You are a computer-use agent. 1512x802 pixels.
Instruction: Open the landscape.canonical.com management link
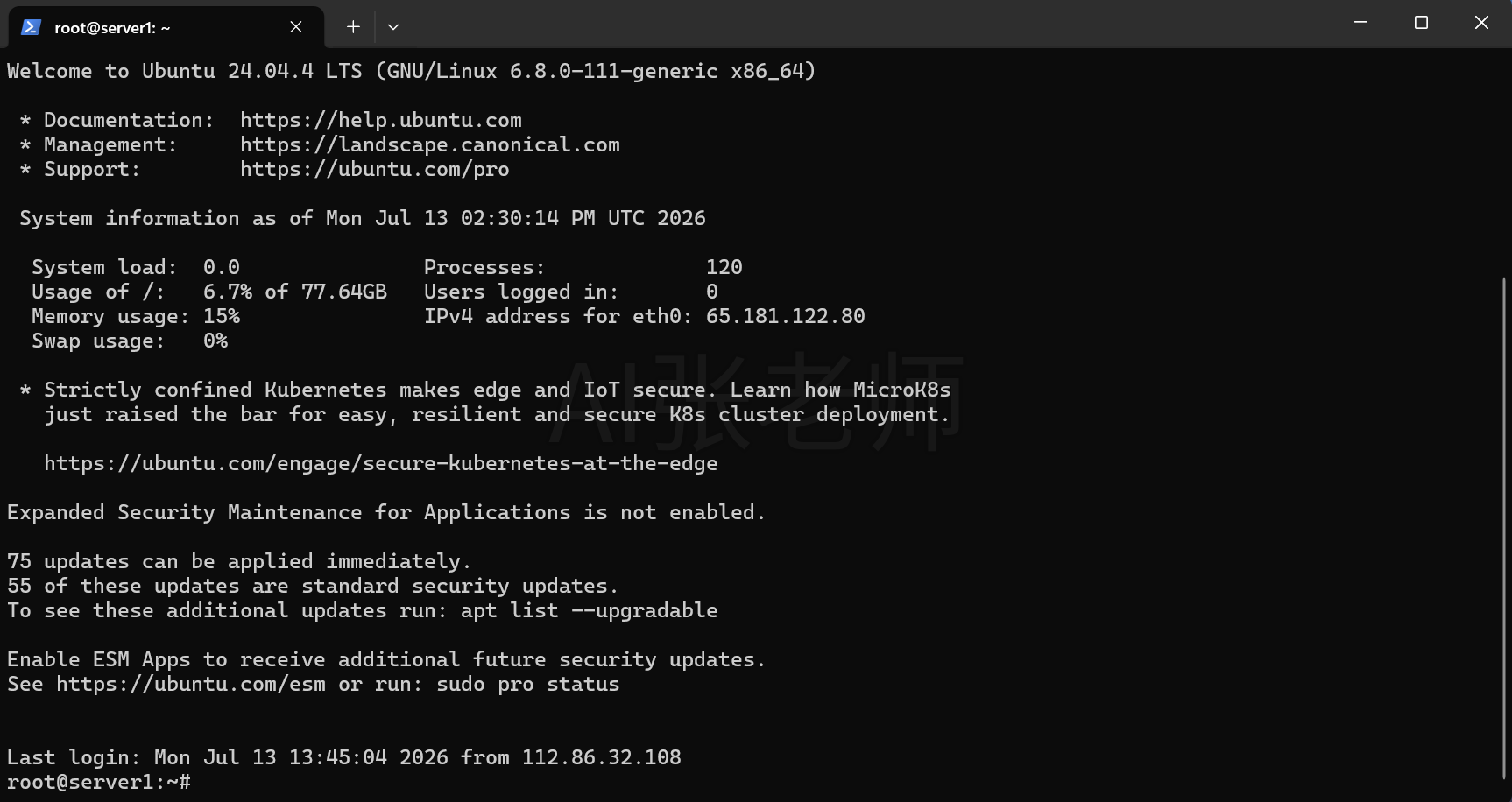tap(430, 144)
